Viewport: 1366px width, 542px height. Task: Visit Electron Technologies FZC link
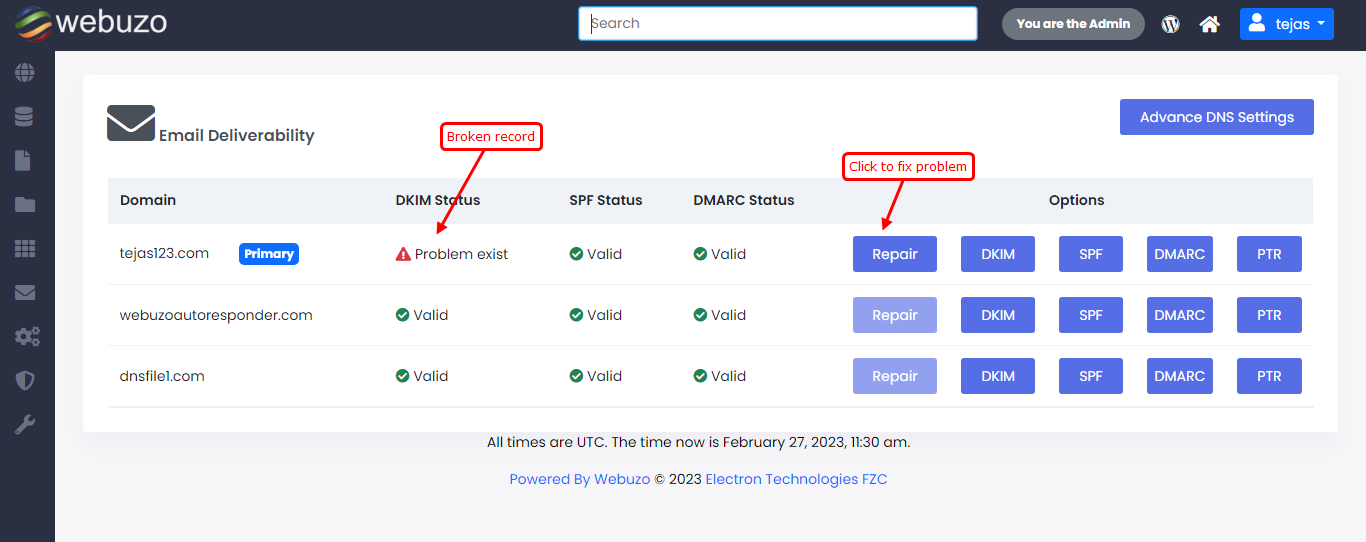[x=796, y=479]
